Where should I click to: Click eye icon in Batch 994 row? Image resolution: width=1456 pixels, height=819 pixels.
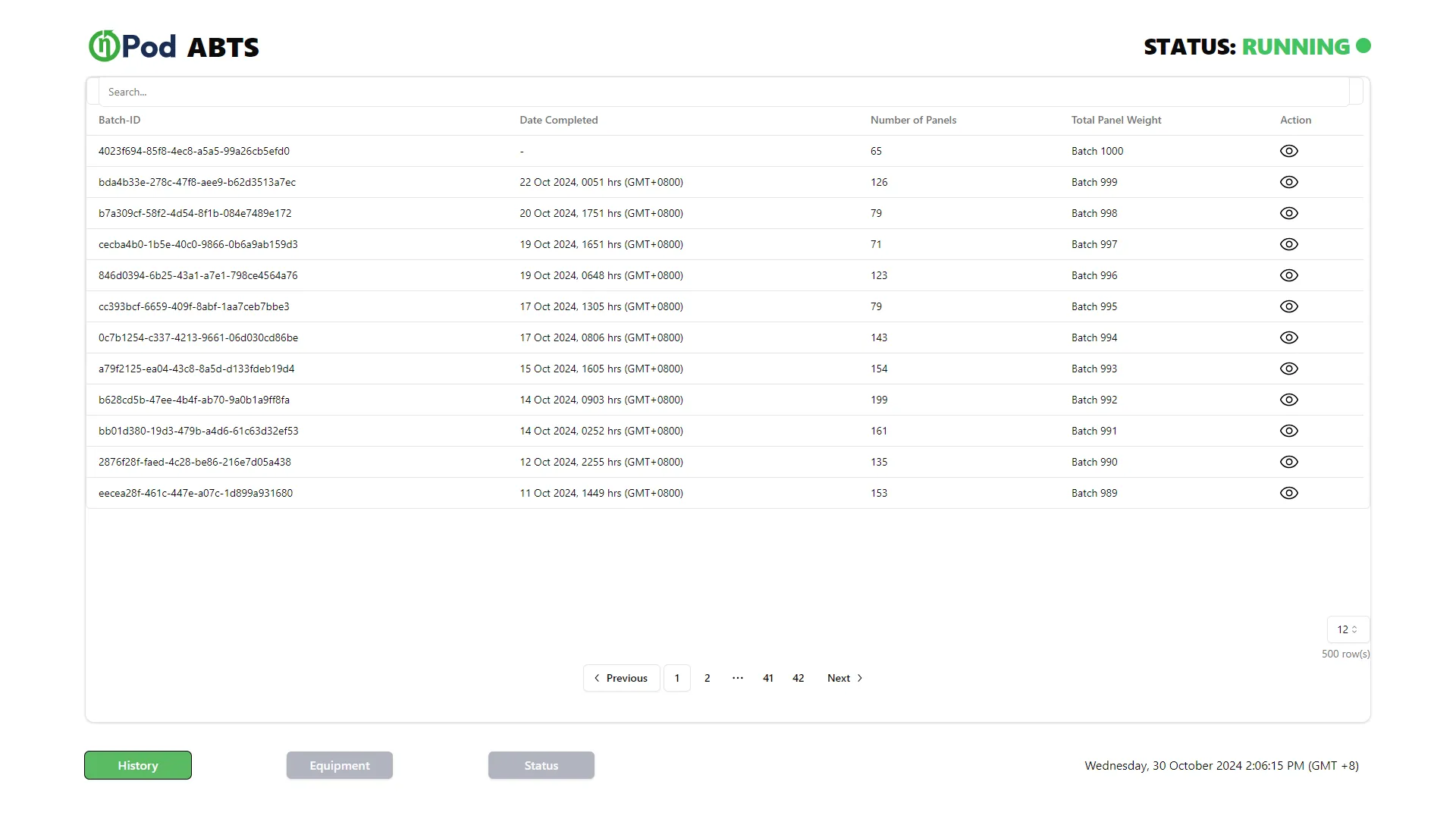[x=1289, y=337]
